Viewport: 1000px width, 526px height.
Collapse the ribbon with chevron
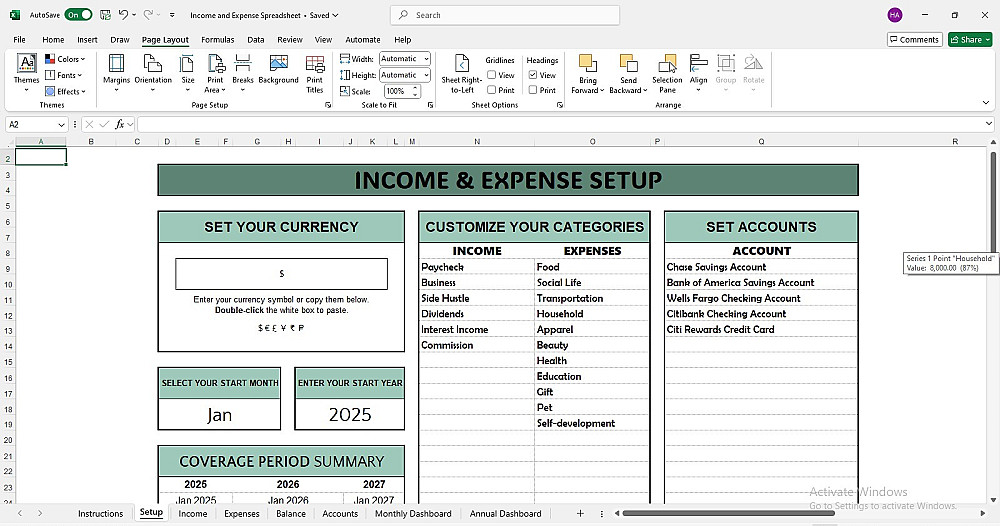[x=986, y=103]
